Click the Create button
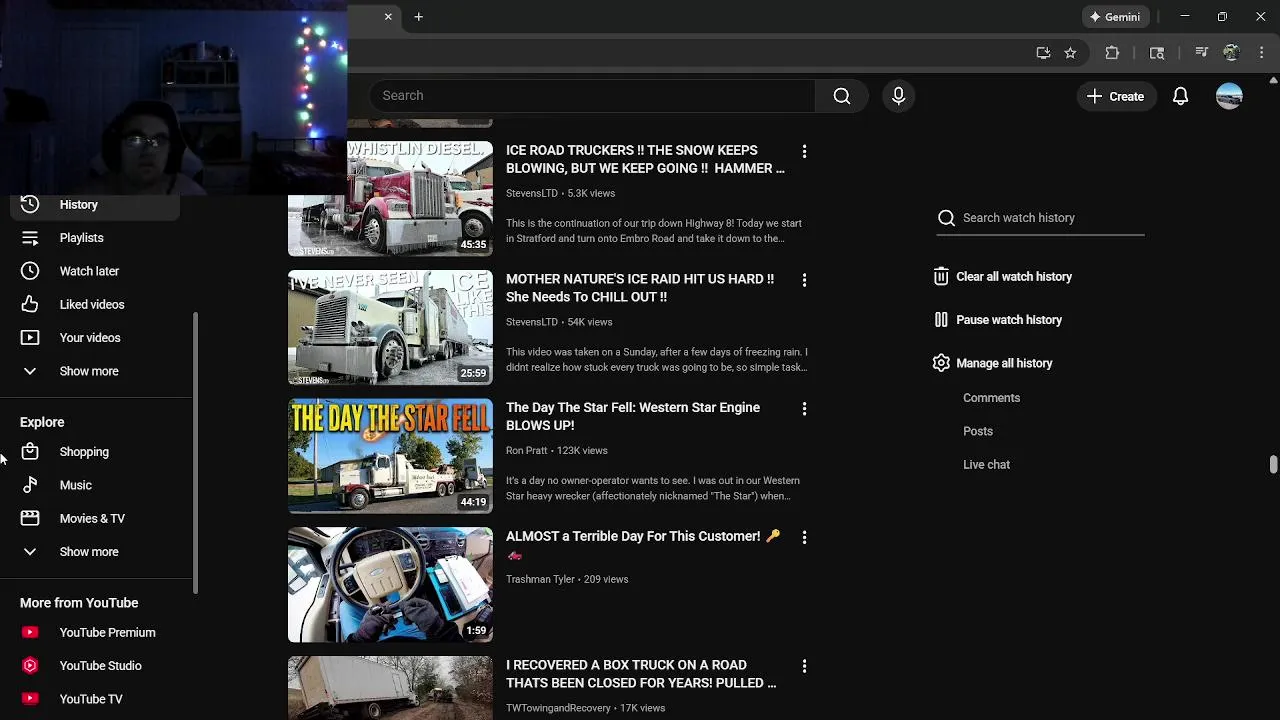The image size is (1280, 720). [x=1115, y=96]
